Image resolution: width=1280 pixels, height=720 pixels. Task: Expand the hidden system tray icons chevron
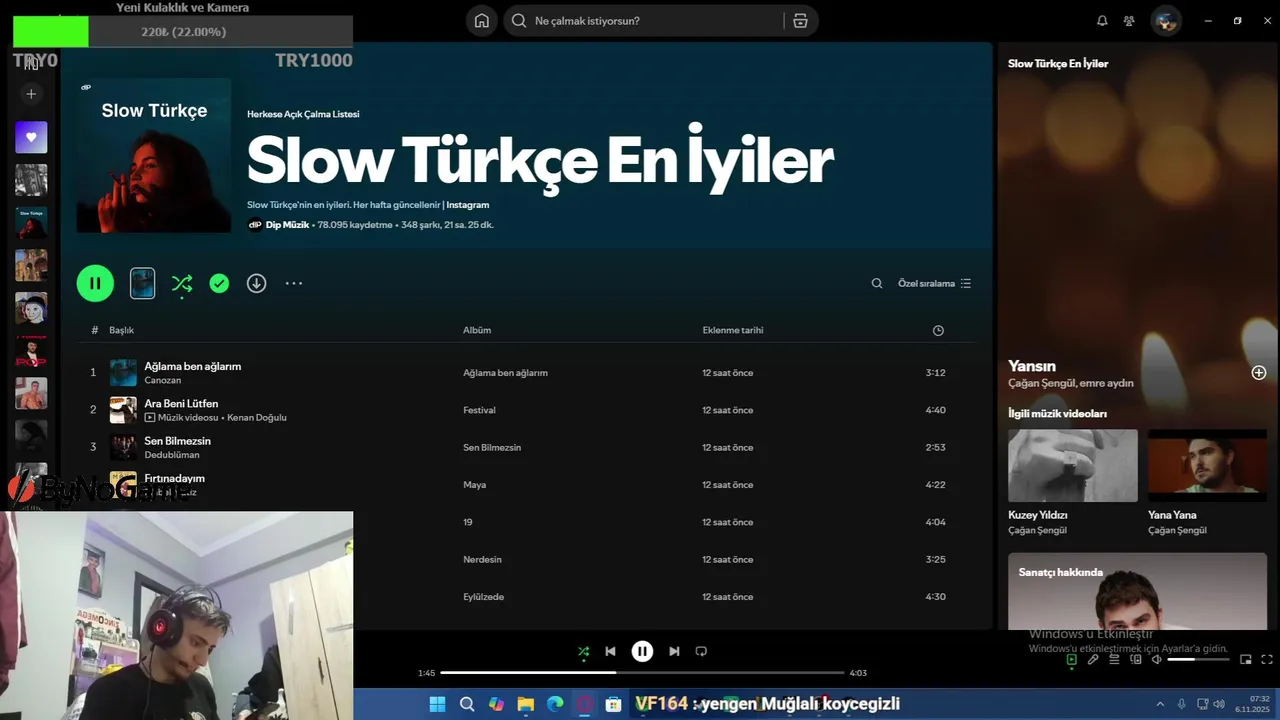[x=1160, y=704]
